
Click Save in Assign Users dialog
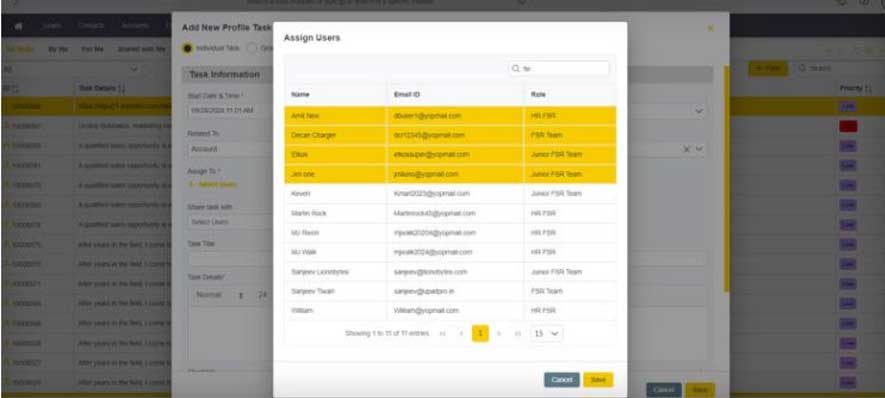coord(598,380)
